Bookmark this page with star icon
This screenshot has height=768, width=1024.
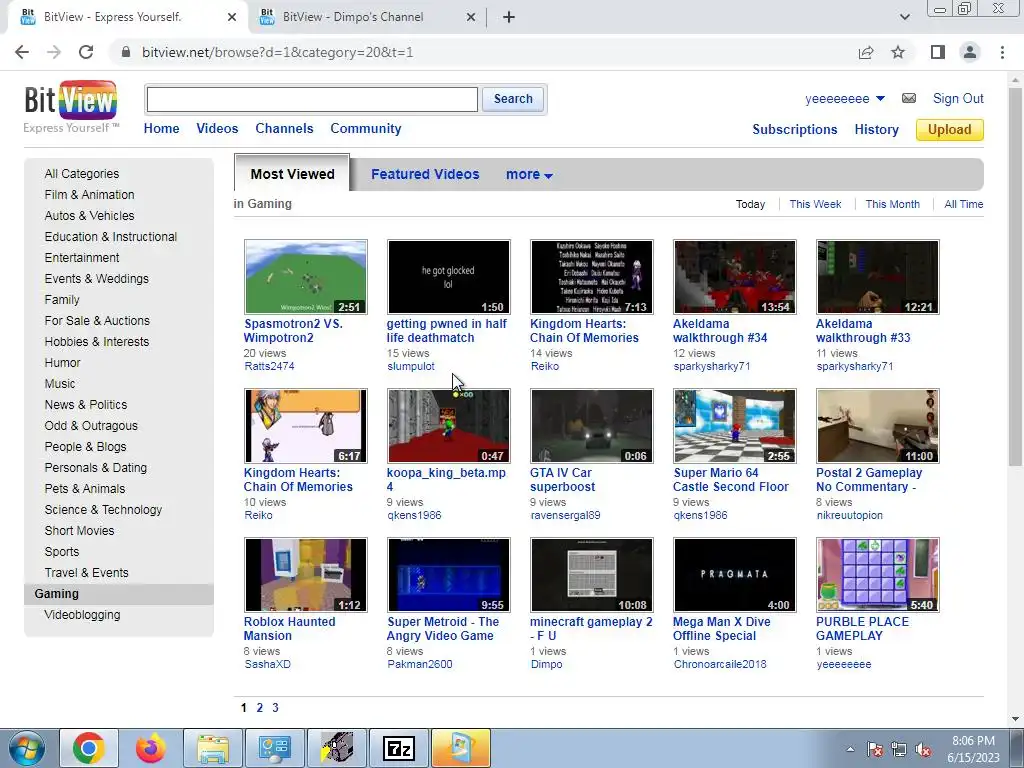[898, 52]
